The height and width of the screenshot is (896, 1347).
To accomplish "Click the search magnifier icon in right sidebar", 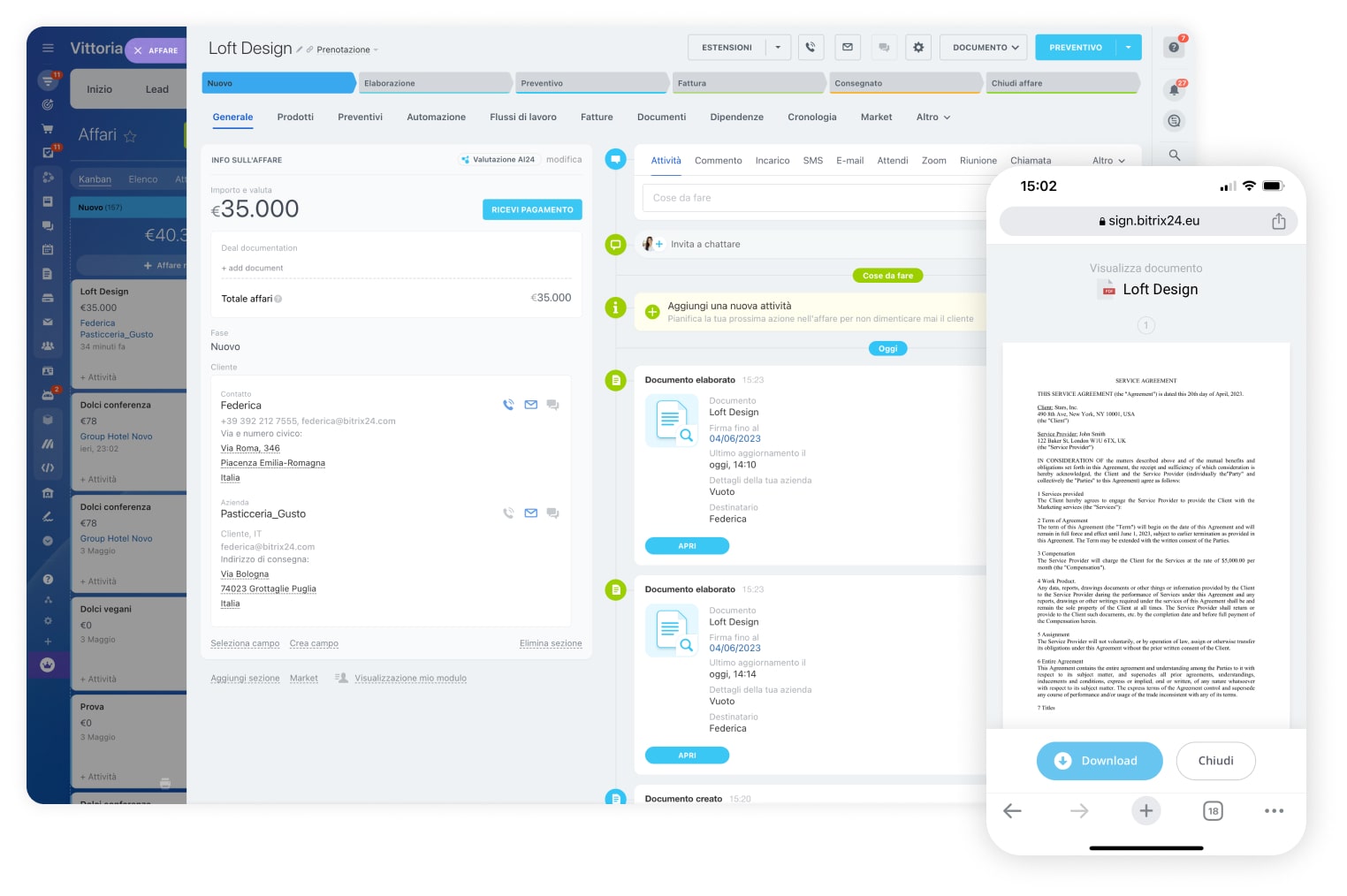I will [x=1174, y=156].
